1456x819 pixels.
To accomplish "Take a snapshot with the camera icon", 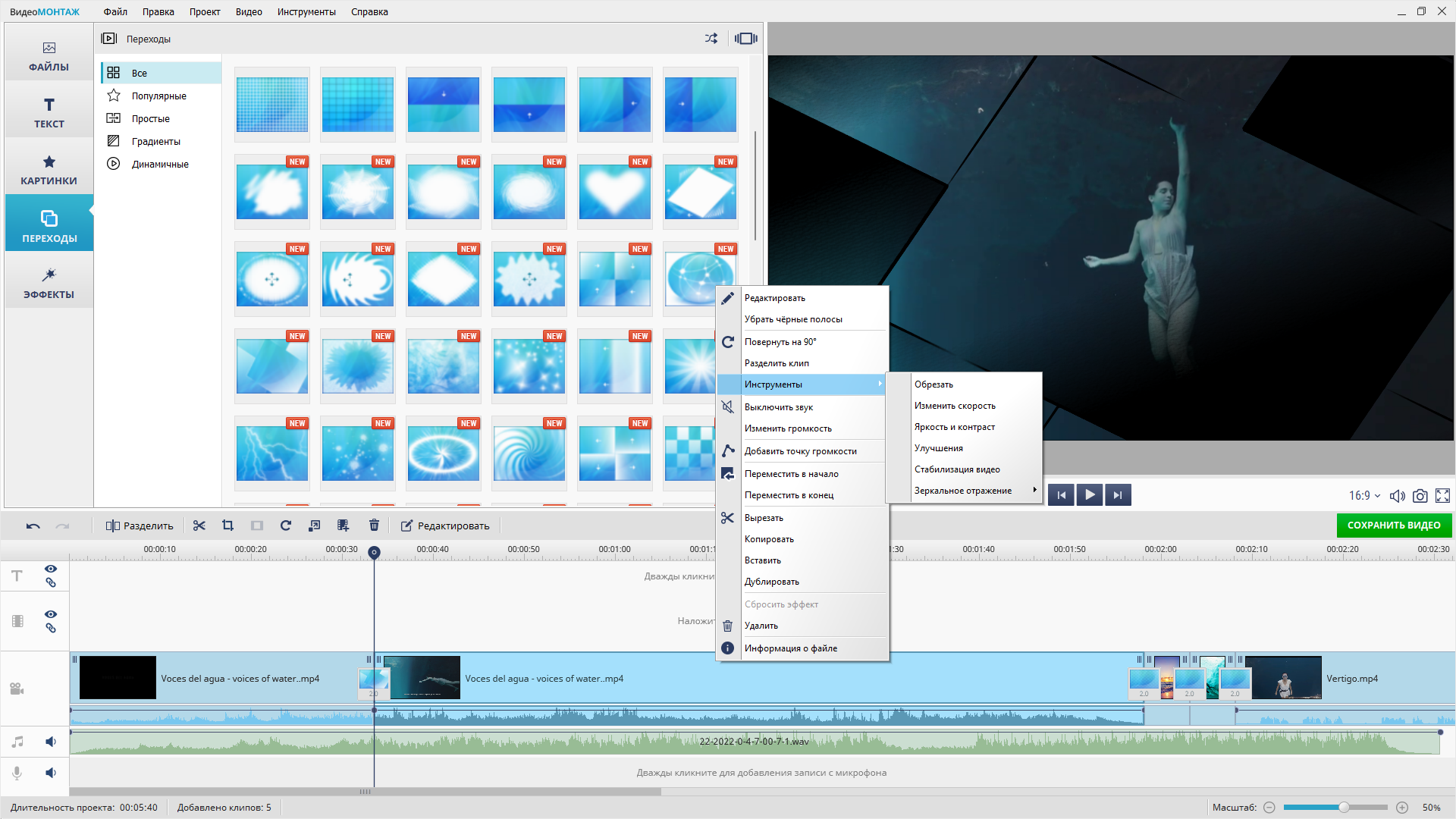I will tap(1420, 496).
